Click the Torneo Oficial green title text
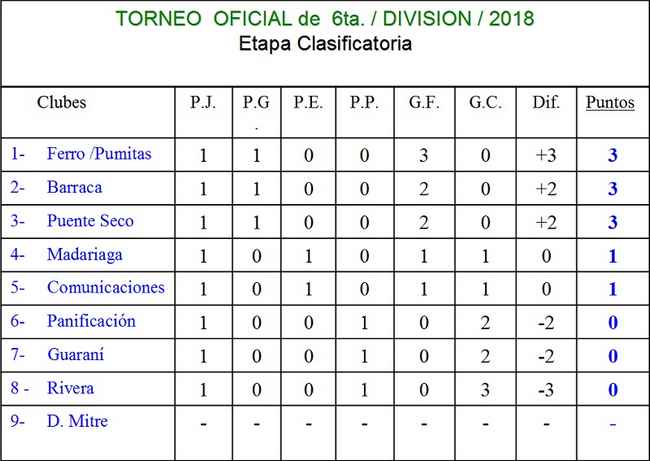650x461 pixels. tap(325, 19)
